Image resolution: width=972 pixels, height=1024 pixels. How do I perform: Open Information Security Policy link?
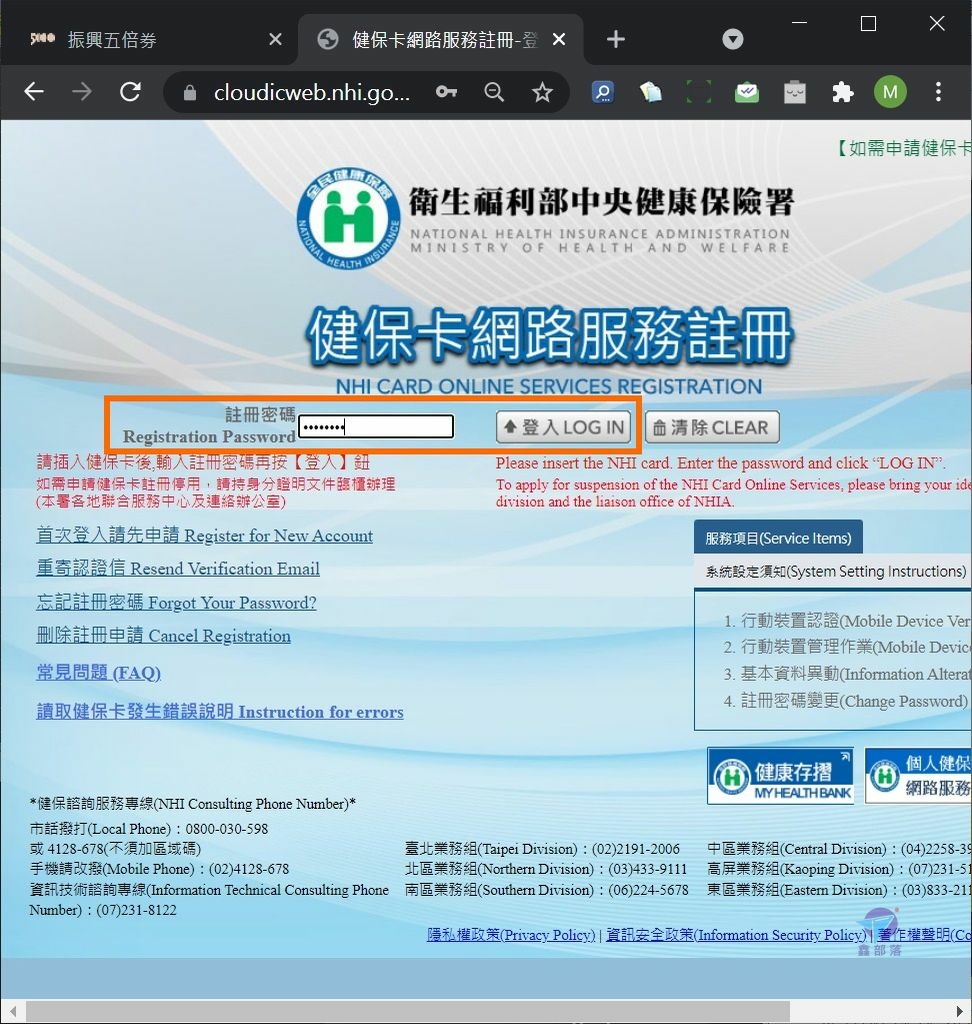(736, 935)
